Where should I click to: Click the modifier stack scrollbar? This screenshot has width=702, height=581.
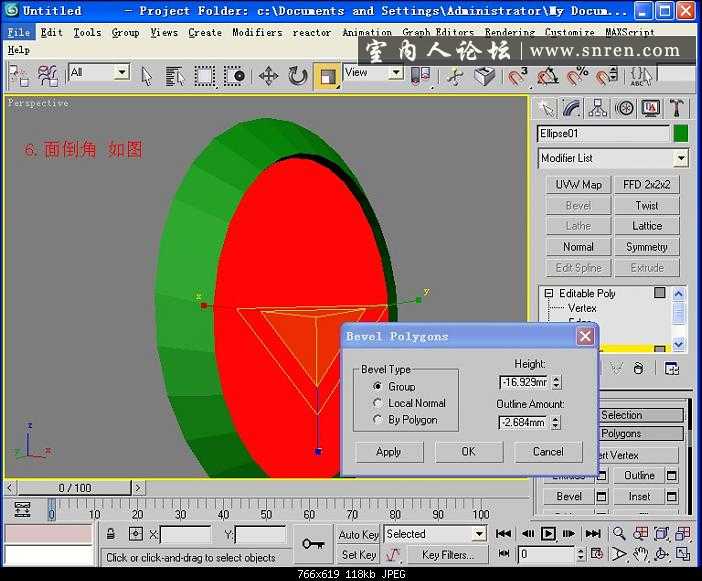(679, 318)
